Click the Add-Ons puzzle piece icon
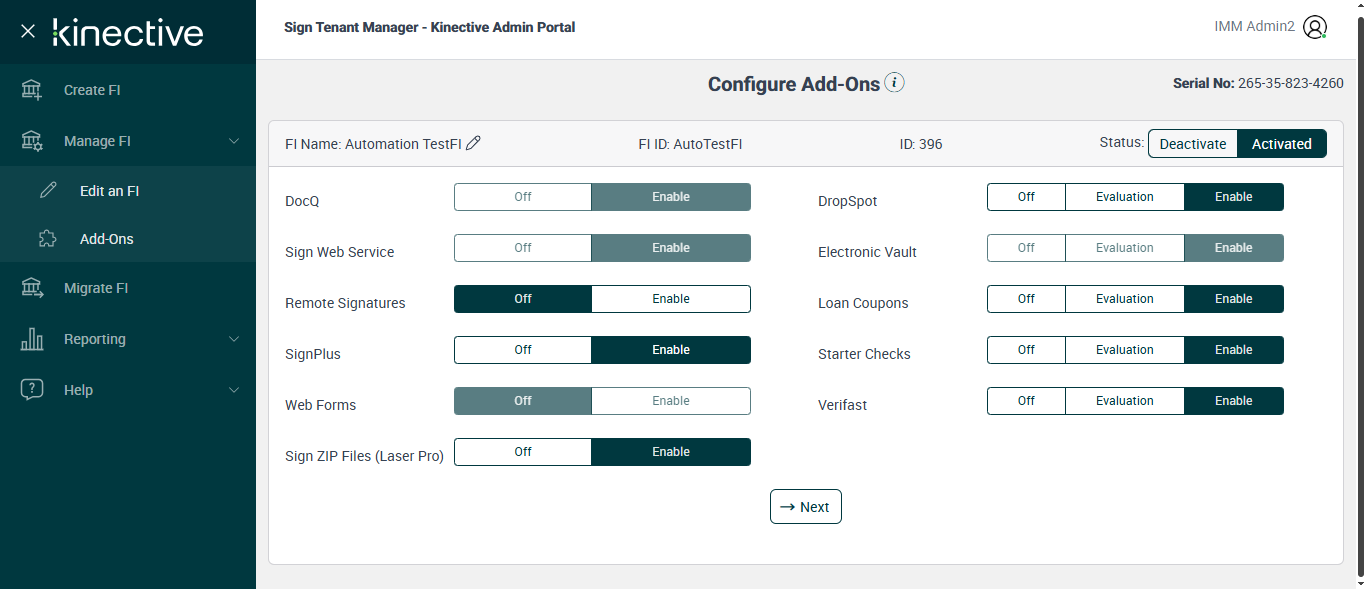1366x589 pixels. 48,239
